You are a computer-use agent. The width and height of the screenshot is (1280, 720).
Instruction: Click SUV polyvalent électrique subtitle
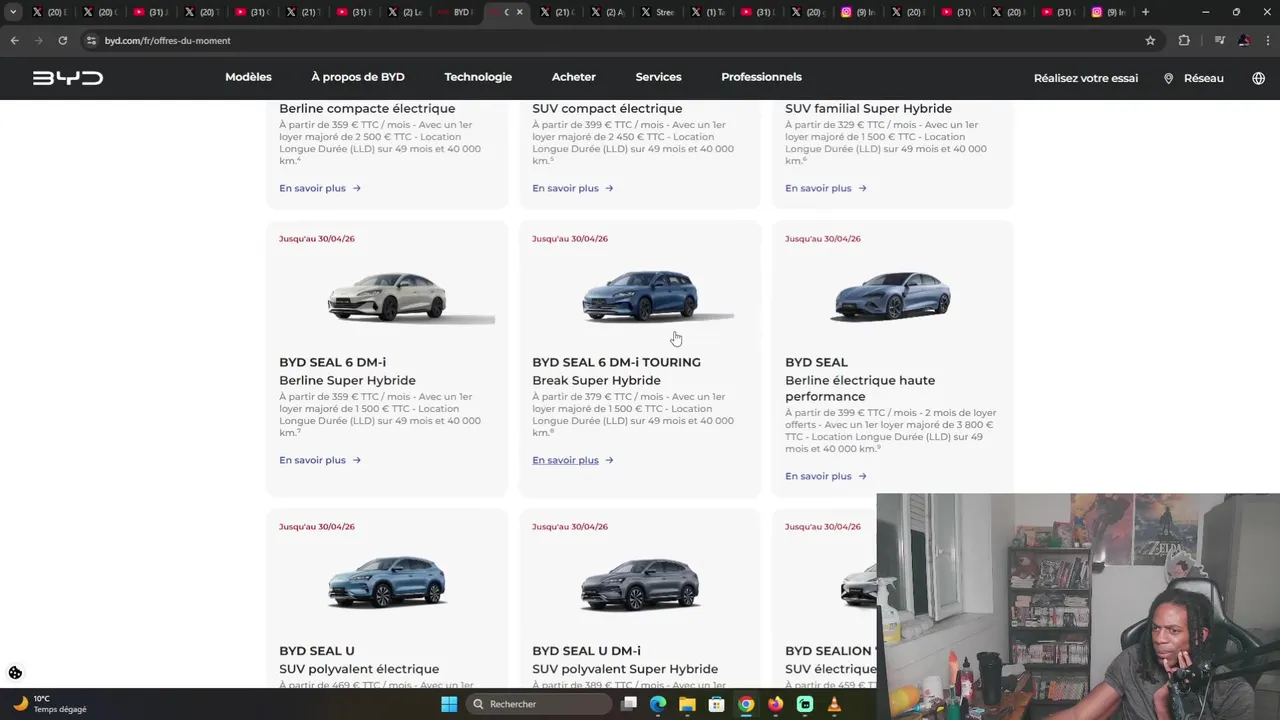(359, 669)
